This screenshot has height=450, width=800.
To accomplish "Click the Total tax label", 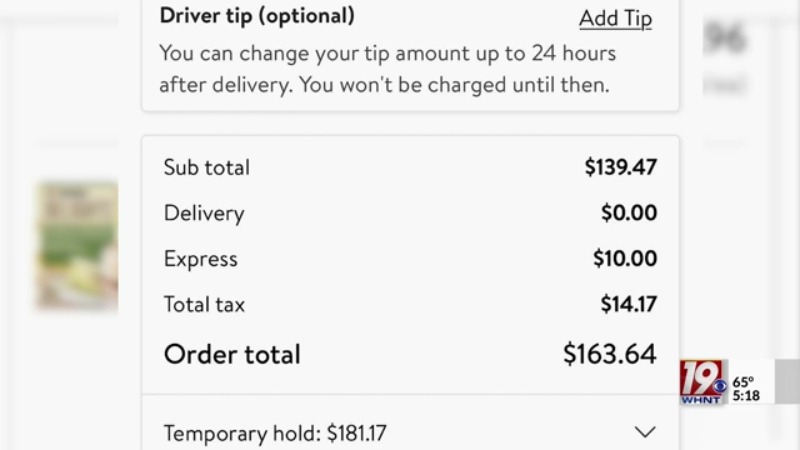I will 204,305.
